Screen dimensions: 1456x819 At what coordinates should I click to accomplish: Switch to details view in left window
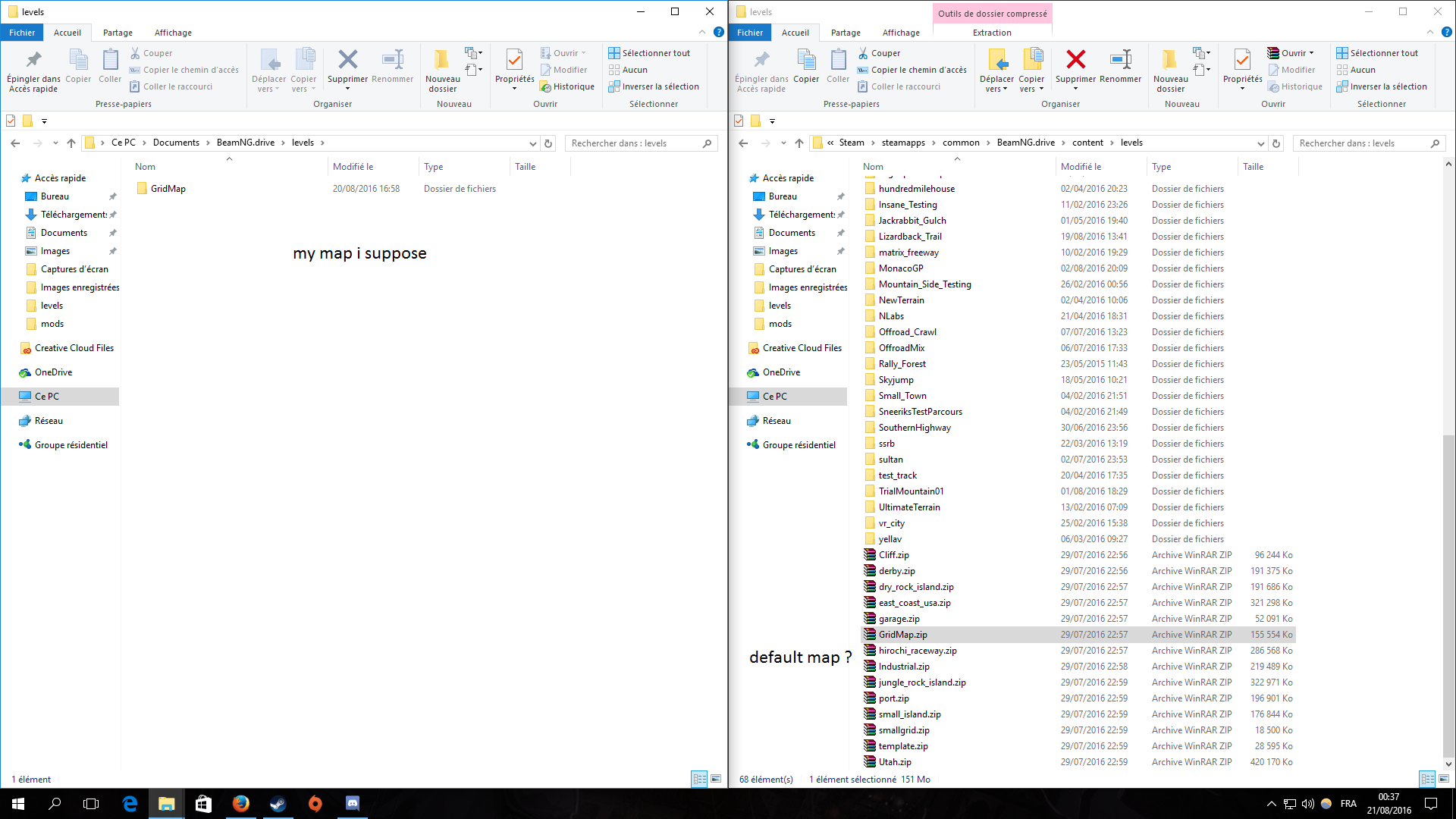point(699,779)
